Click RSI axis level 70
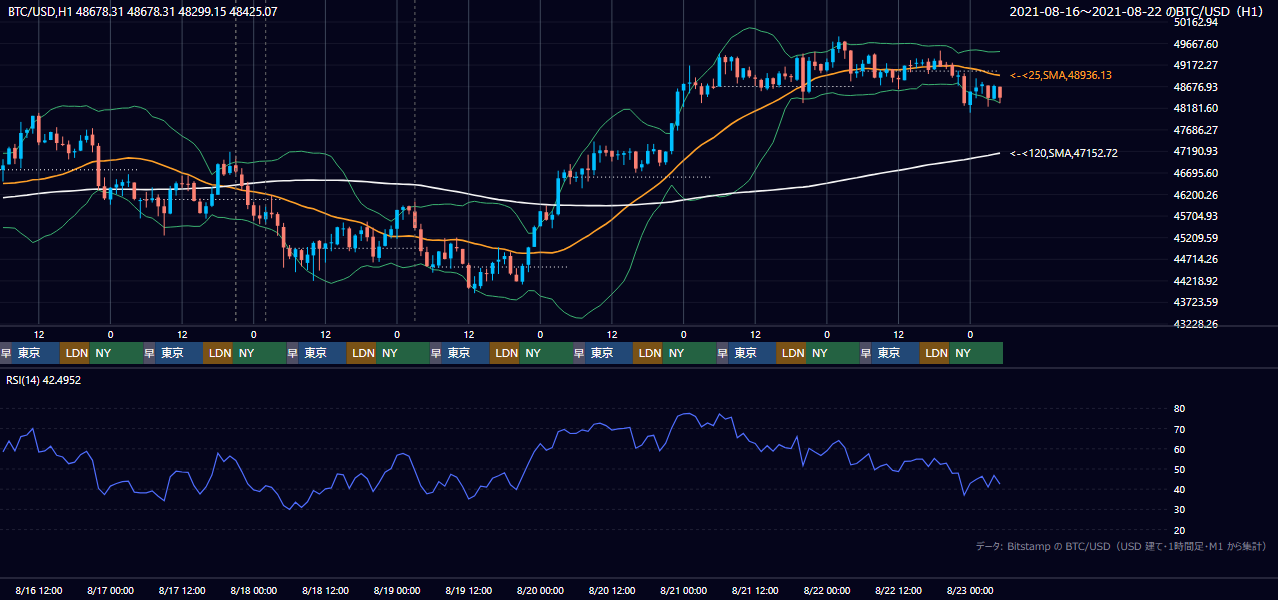This screenshot has height=600, width=1278. pos(1179,429)
